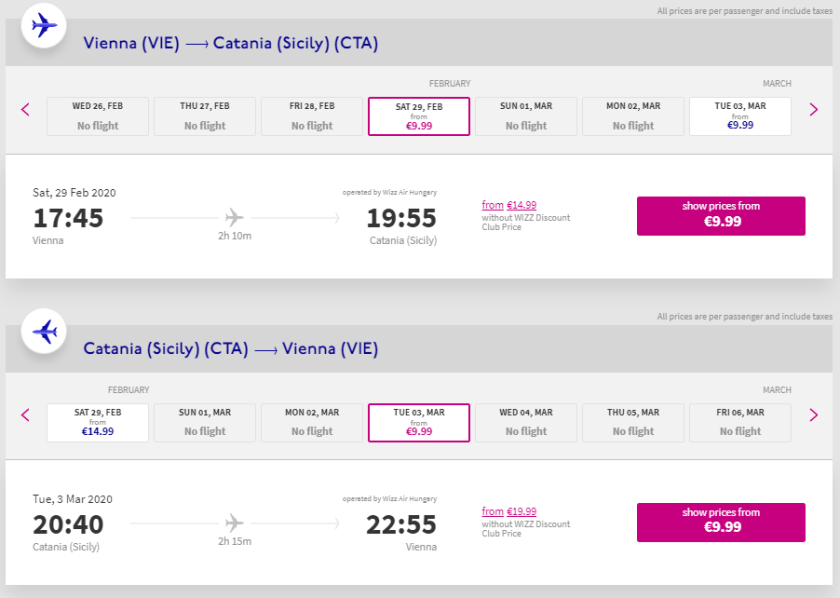840x598 pixels.
Task: Choose return Fri 06 Mar no-flight date
Action: [x=740, y=422]
